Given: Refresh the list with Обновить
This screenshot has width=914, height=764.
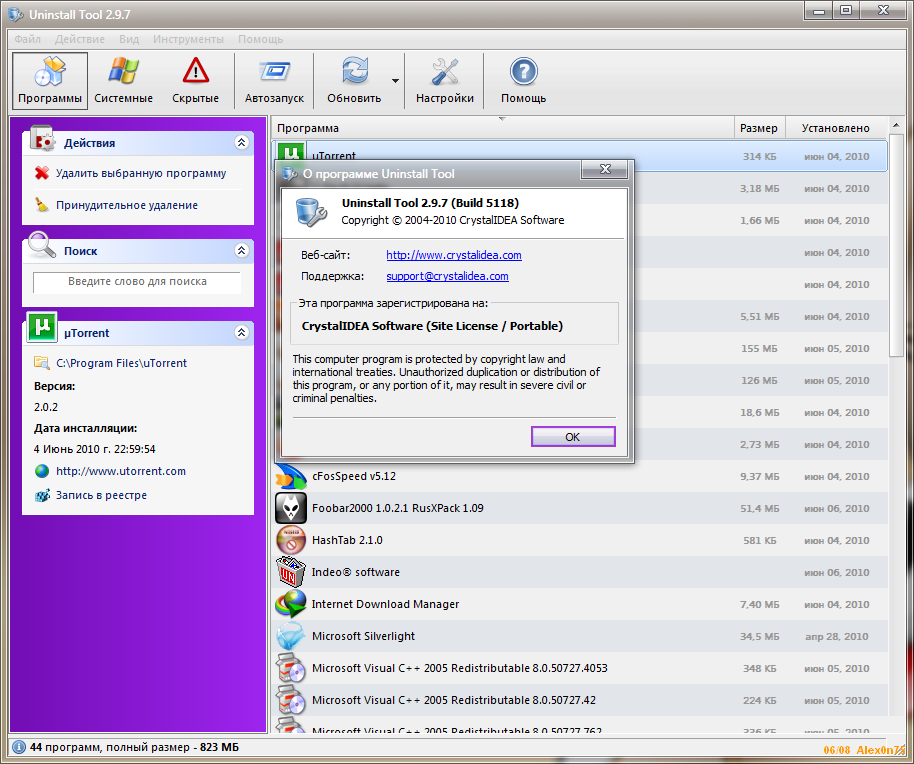Looking at the screenshot, I should click(354, 81).
